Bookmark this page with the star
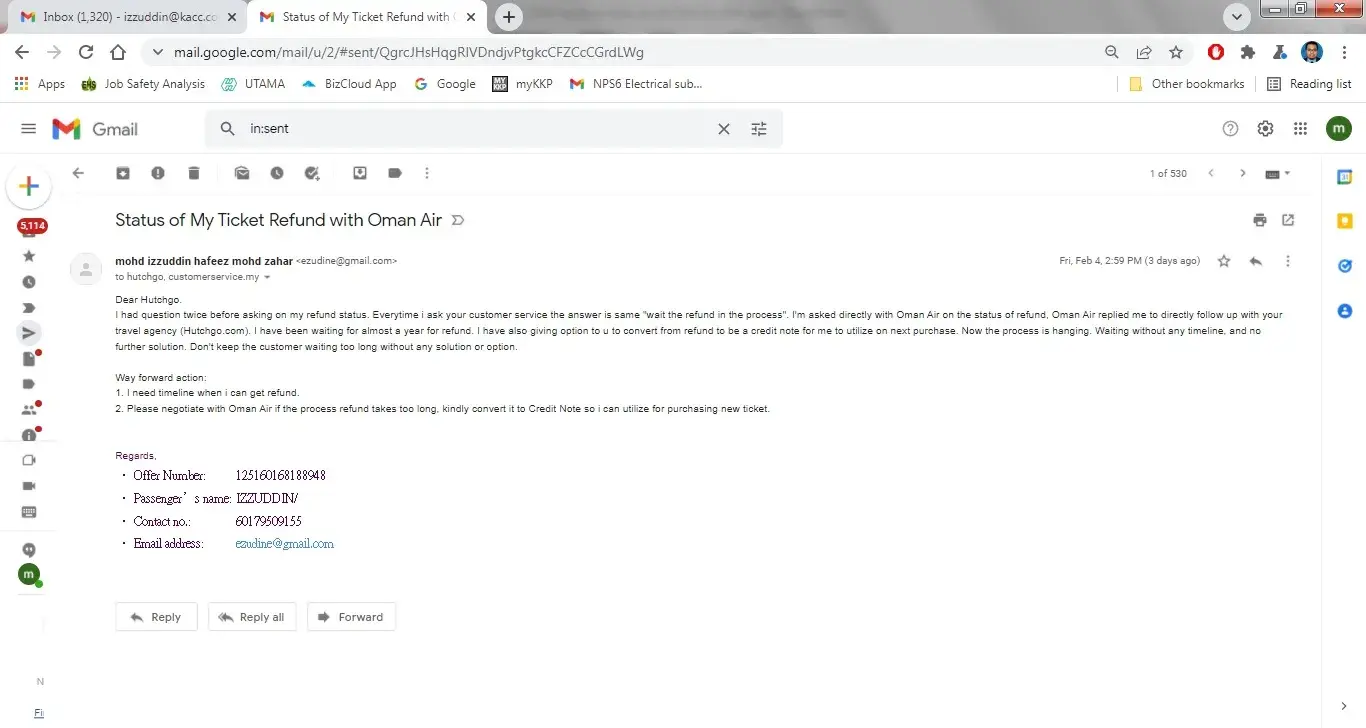This screenshot has width=1366, height=728. [x=1176, y=52]
